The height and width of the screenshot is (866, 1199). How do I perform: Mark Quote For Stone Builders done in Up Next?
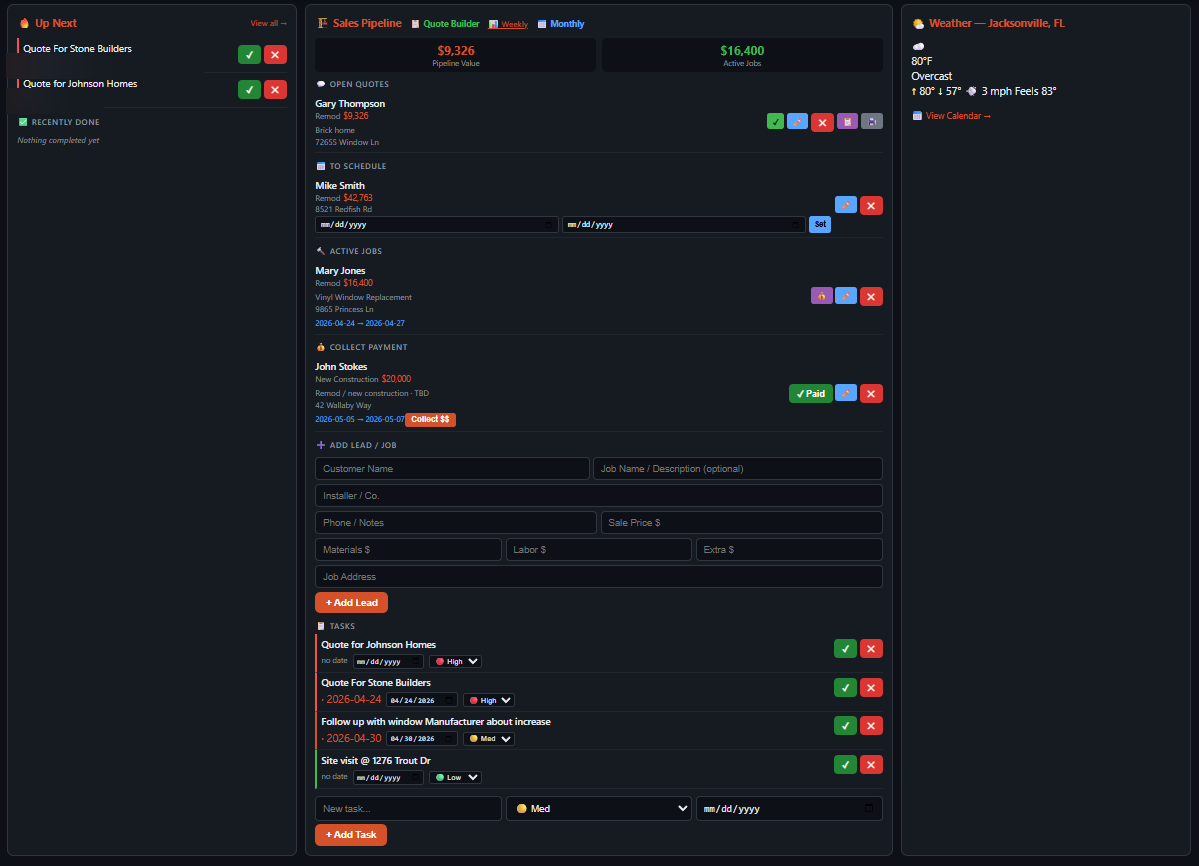point(249,55)
